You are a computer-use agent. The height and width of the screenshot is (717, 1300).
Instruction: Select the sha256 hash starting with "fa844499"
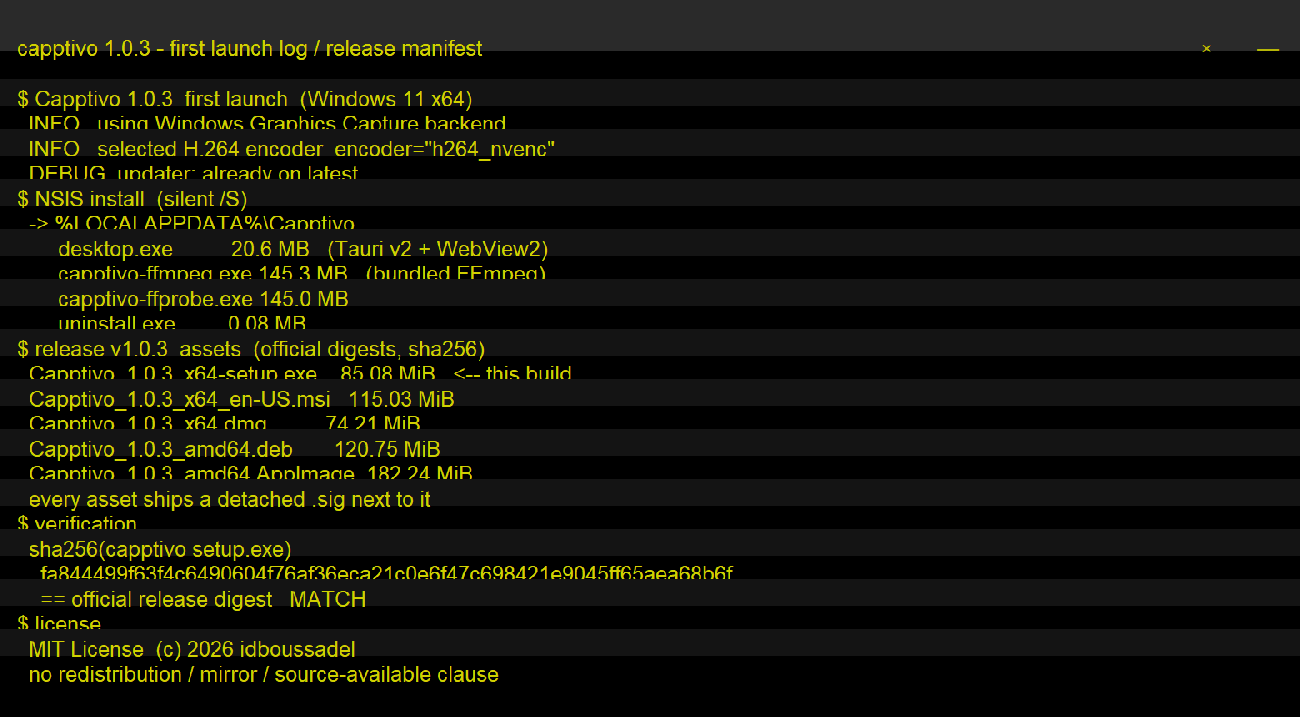[x=386, y=574]
